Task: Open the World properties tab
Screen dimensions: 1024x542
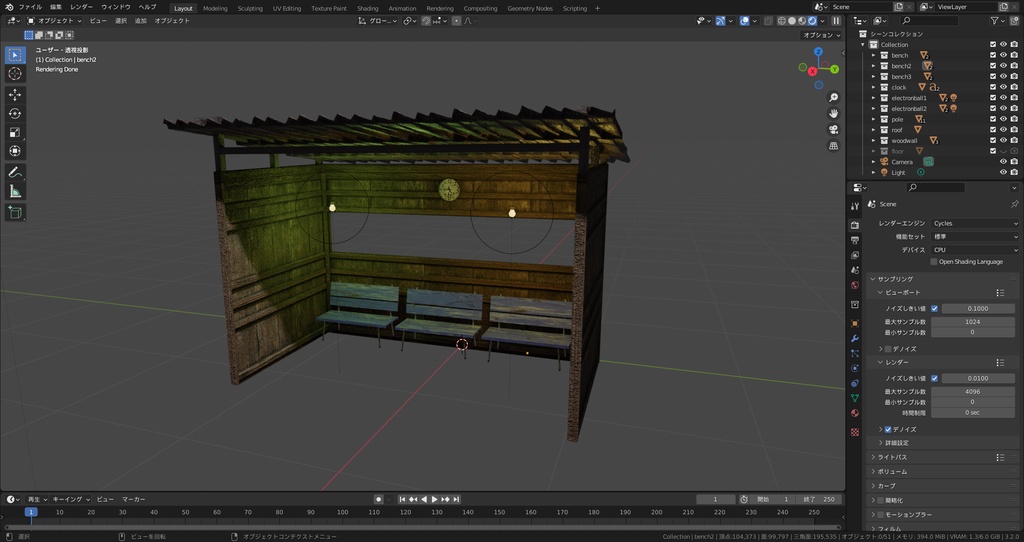Action: point(855,285)
